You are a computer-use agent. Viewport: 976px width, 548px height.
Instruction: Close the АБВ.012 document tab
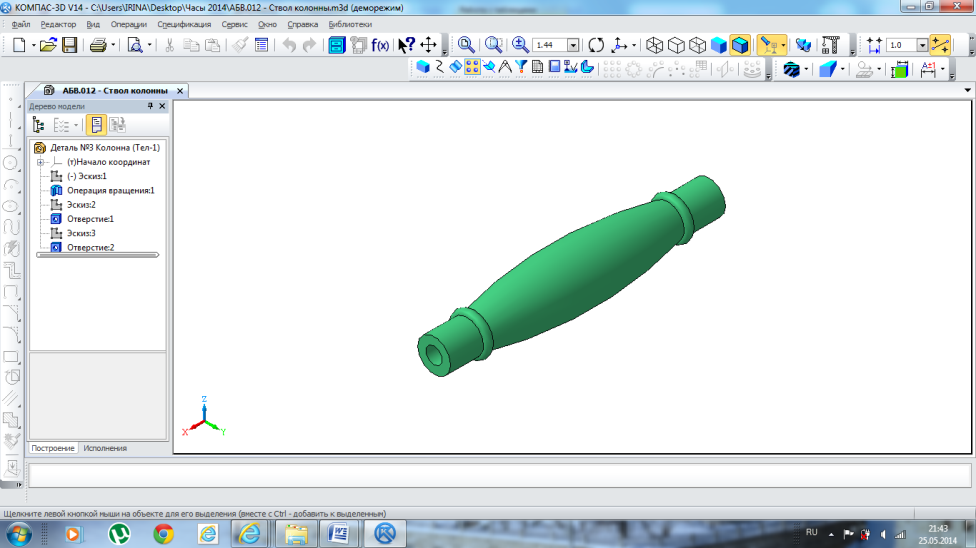(x=180, y=90)
